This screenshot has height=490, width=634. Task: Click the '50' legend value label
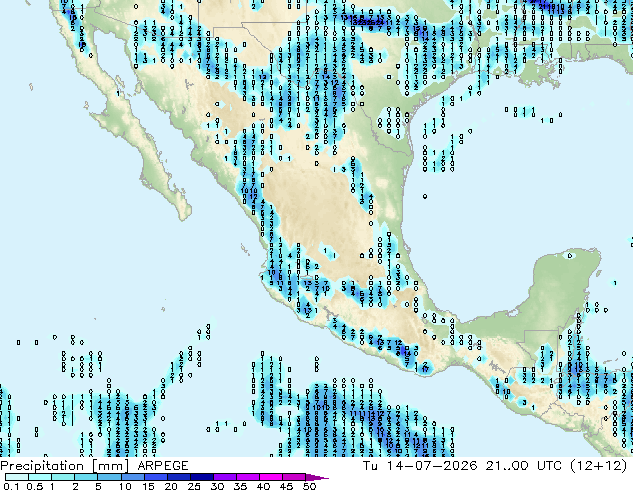(309, 486)
